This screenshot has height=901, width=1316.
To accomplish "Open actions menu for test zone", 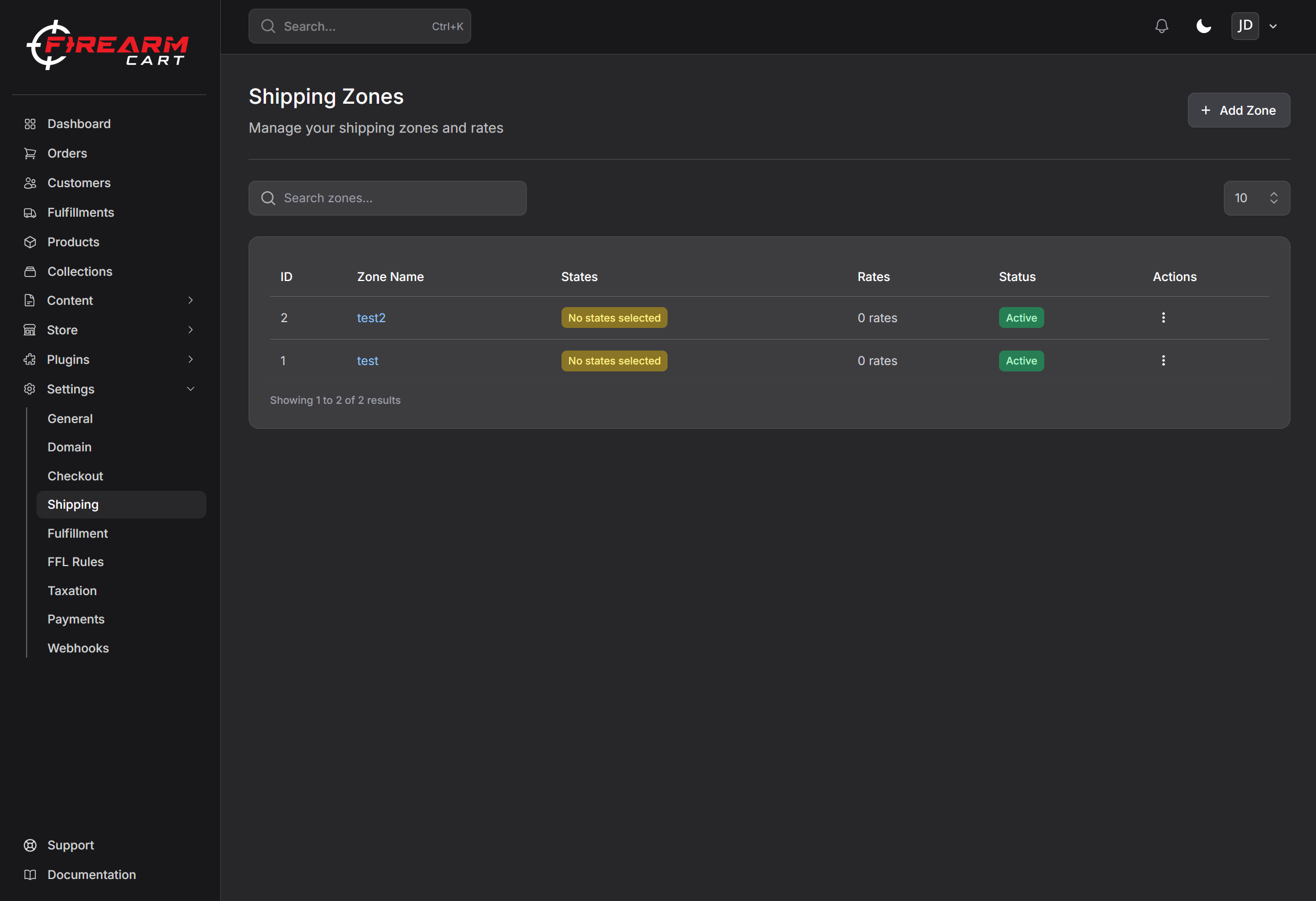I will pyautogui.click(x=1163, y=360).
